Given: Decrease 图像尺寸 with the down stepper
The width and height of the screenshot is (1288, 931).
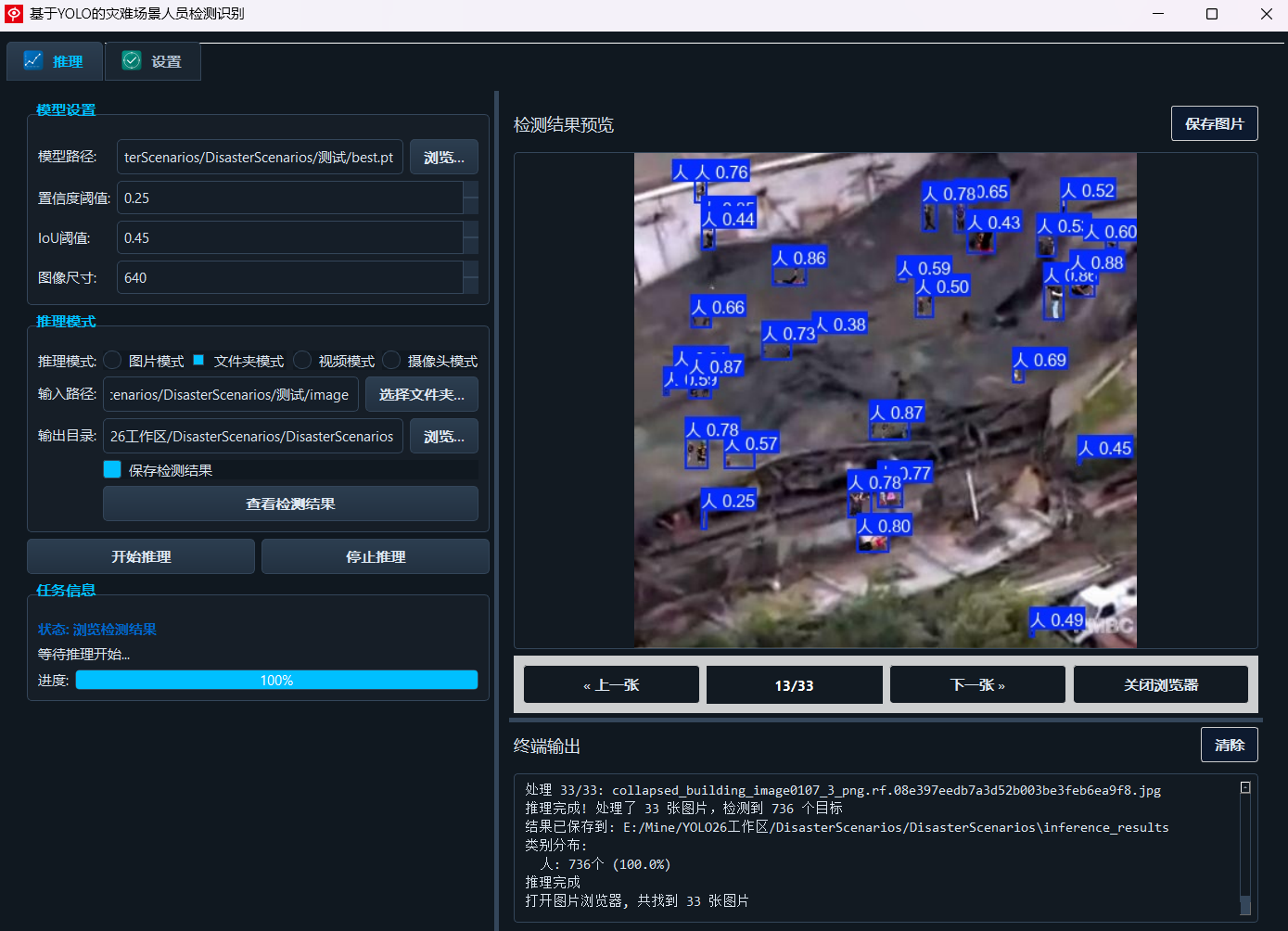Looking at the screenshot, I should point(470,286).
